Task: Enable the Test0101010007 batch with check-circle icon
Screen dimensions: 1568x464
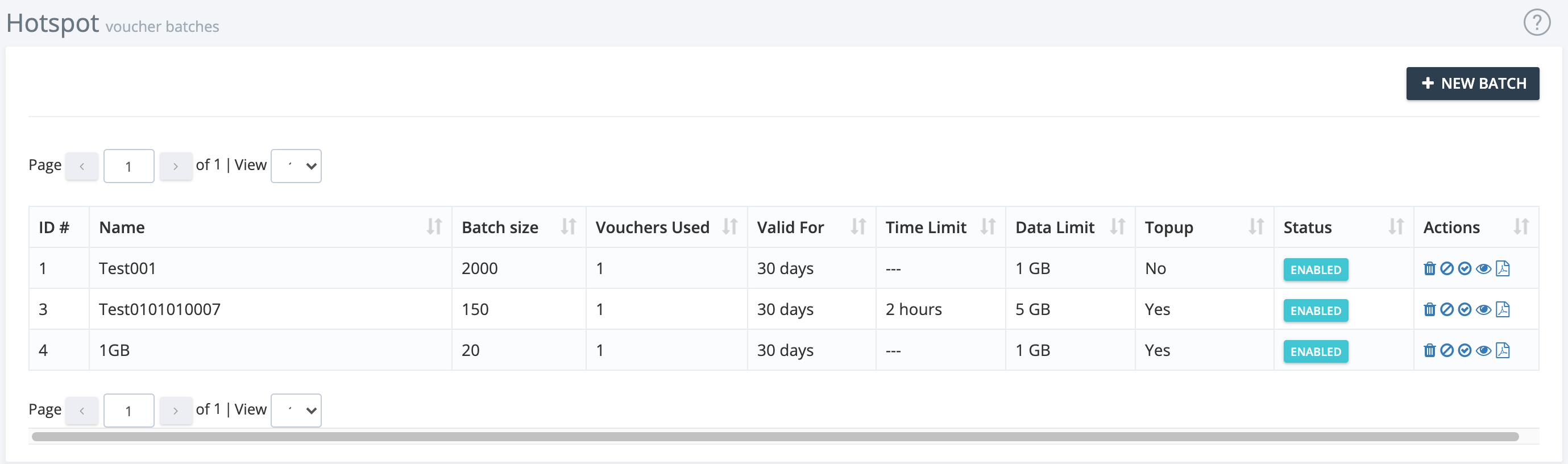Action: pos(1465,309)
